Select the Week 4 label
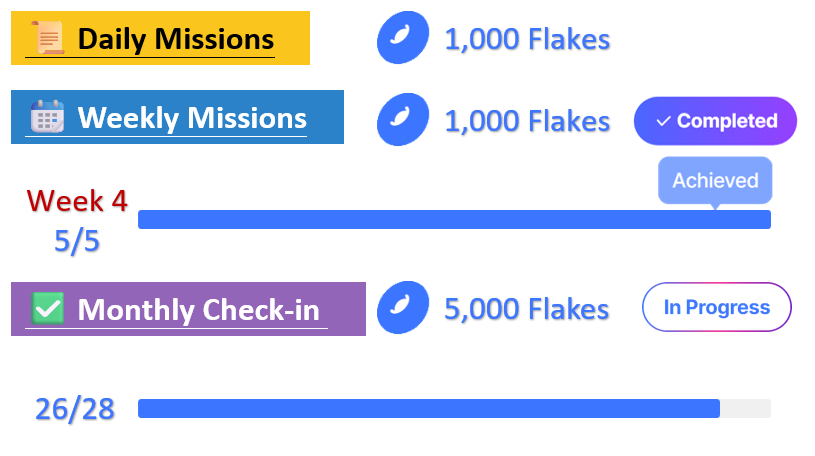The height and width of the screenshot is (456, 815). coord(77,201)
